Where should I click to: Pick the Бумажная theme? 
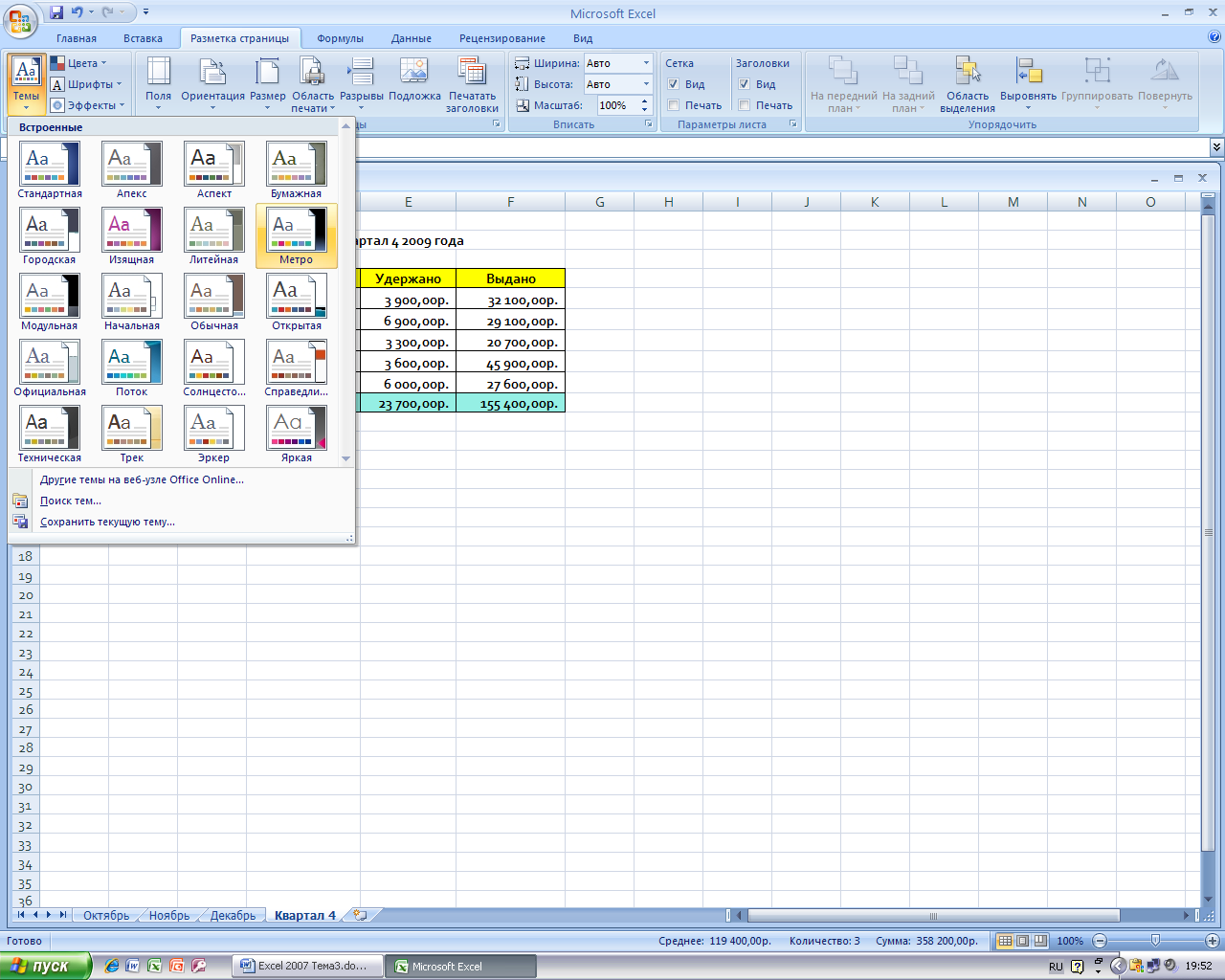tap(297, 169)
